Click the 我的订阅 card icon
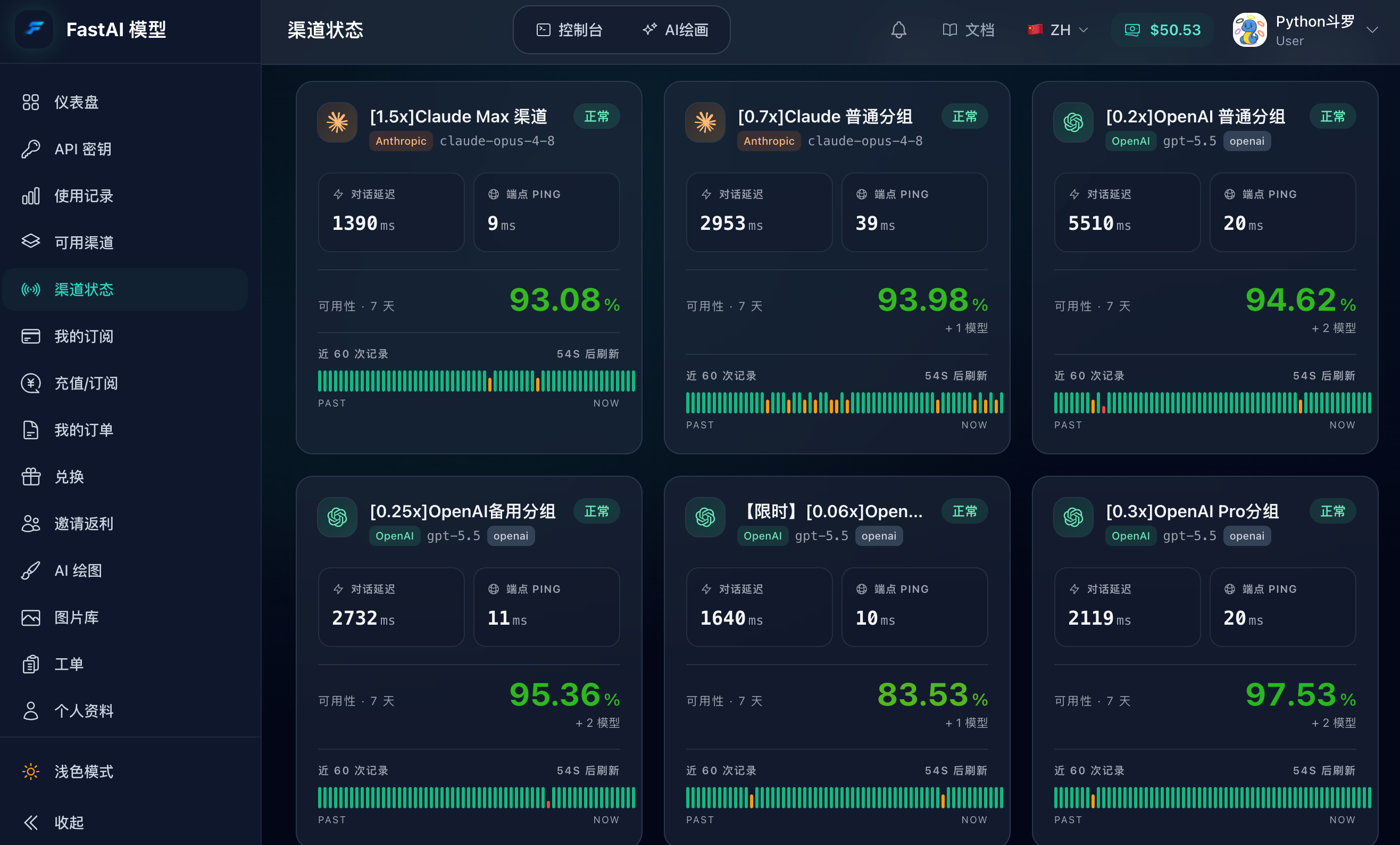This screenshot has height=845, width=1400. pos(31,336)
